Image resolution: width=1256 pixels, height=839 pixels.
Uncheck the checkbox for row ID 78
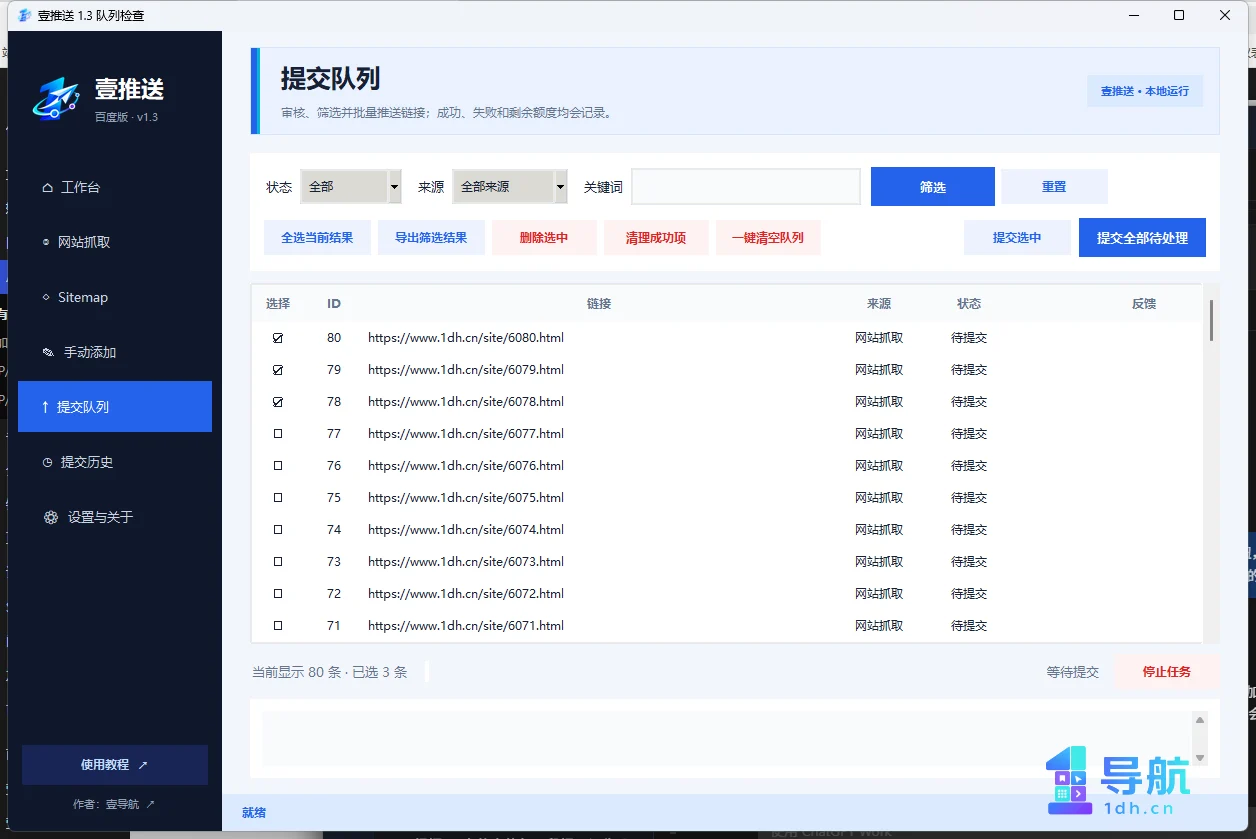[278, 402]
